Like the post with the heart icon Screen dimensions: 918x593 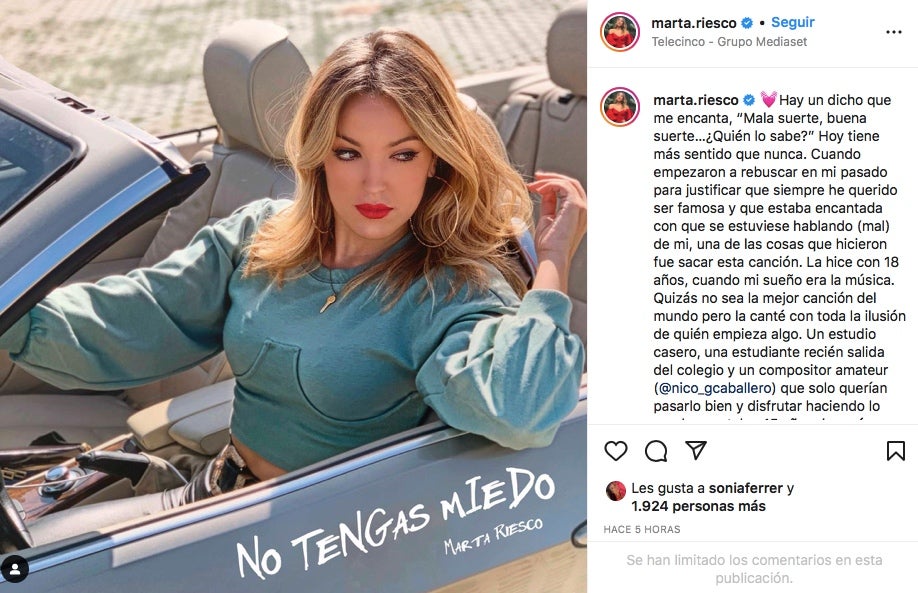616,451
